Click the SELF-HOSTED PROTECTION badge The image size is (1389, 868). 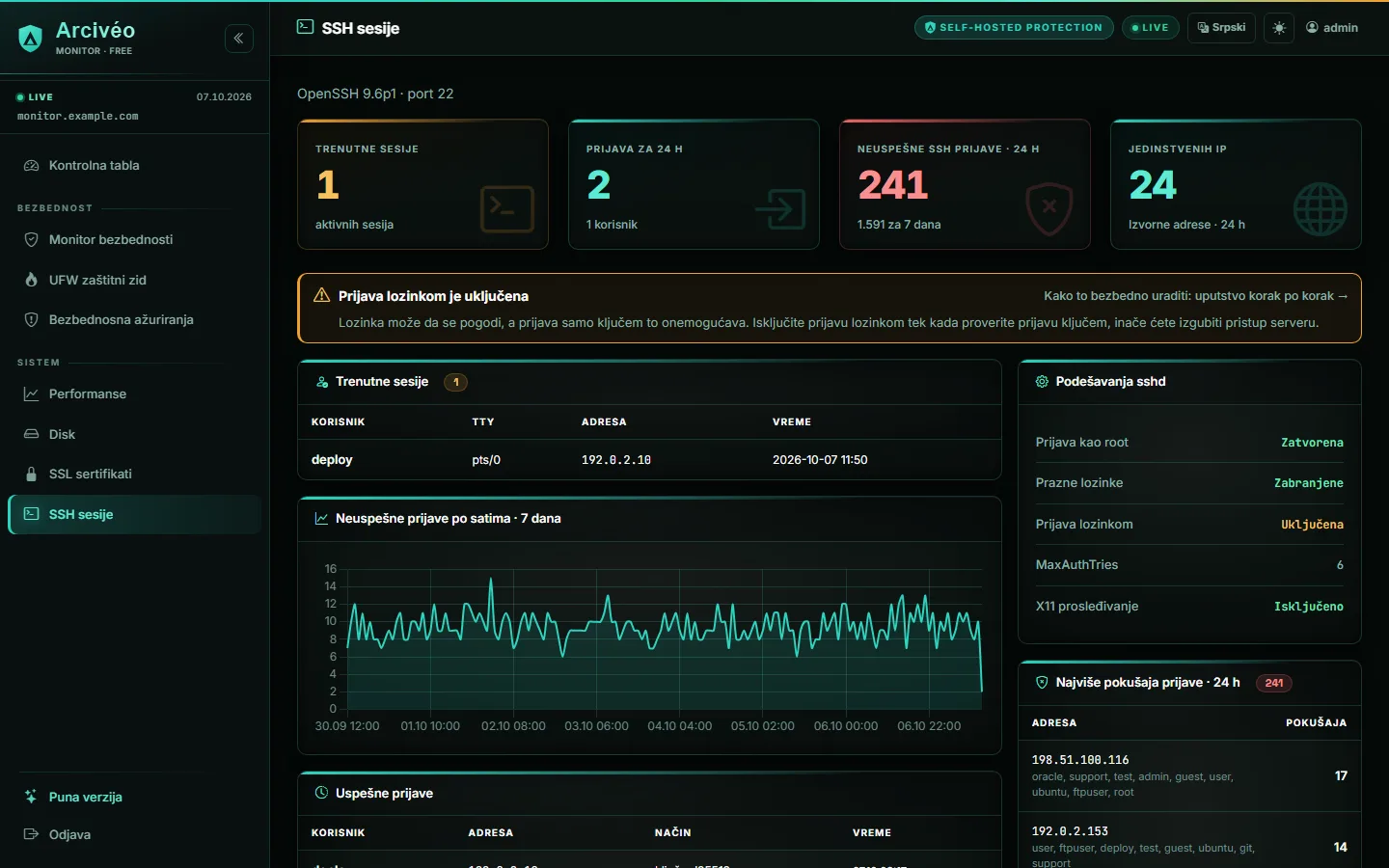[1014, 28]
